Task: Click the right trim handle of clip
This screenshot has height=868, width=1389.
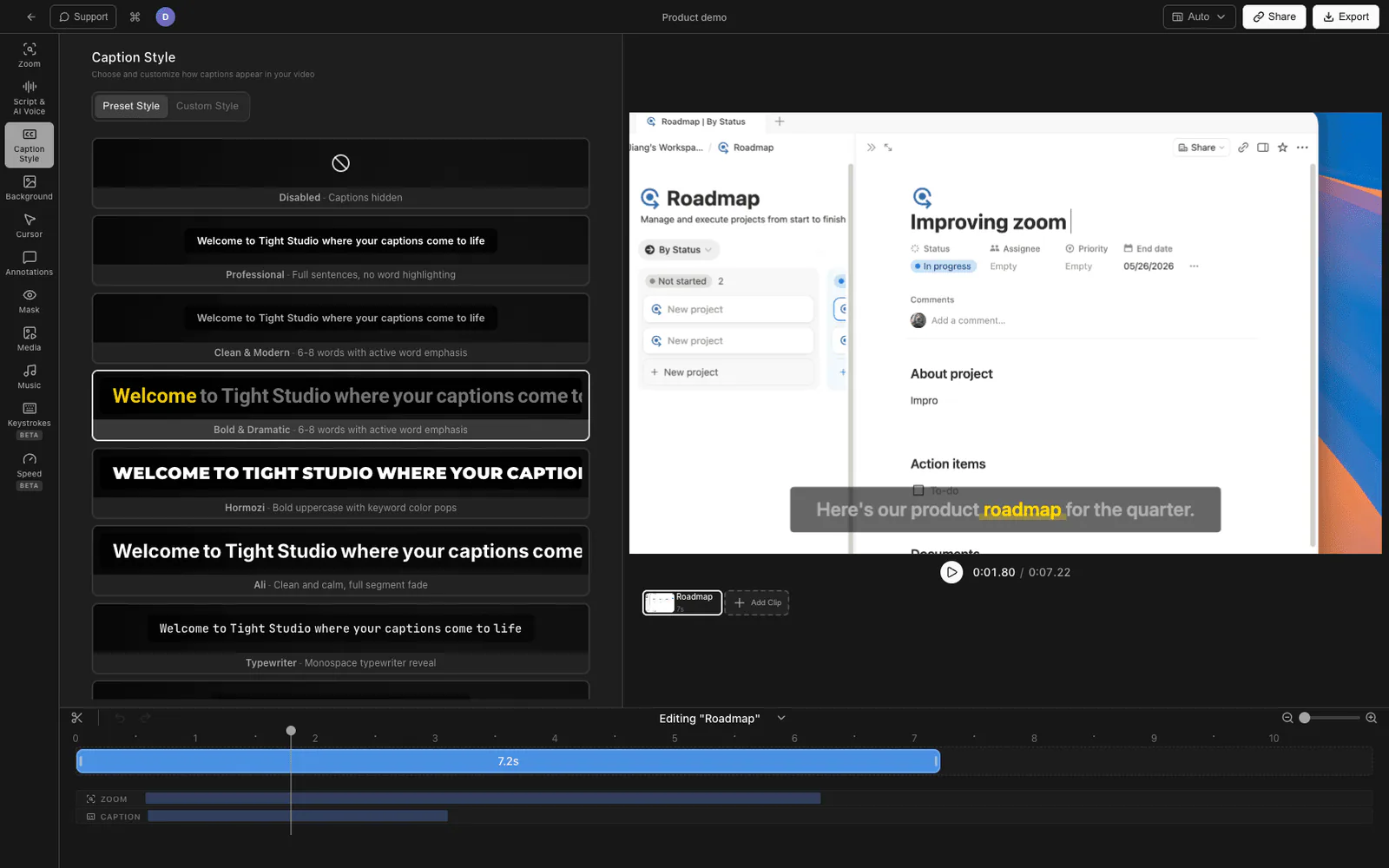Action: coord(937,761)
